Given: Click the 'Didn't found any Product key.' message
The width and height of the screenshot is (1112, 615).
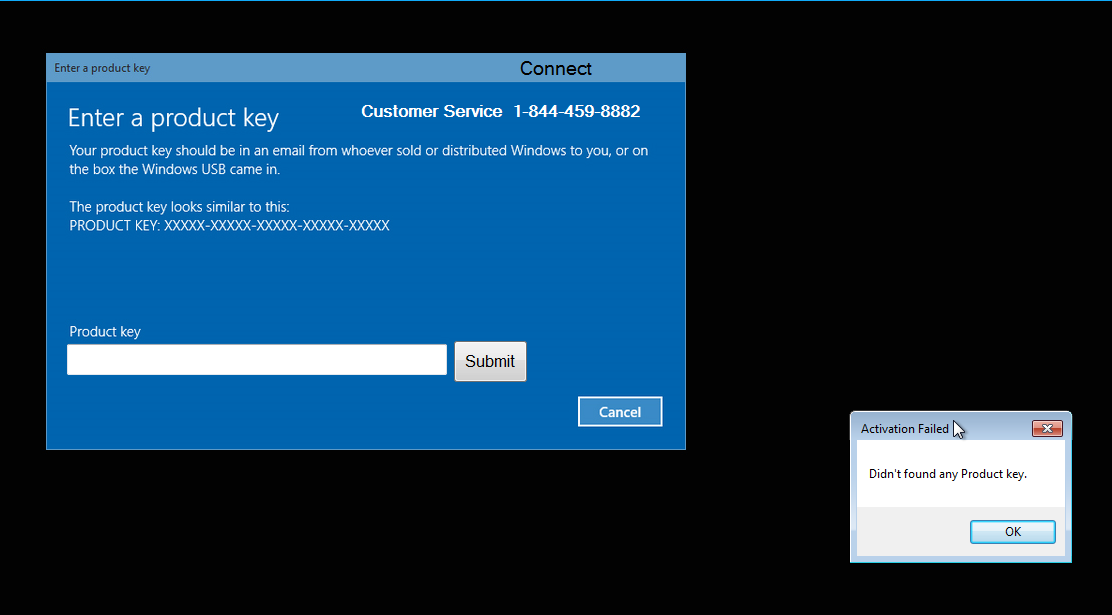Looking at the screenshot, I should tap(947, 474).
